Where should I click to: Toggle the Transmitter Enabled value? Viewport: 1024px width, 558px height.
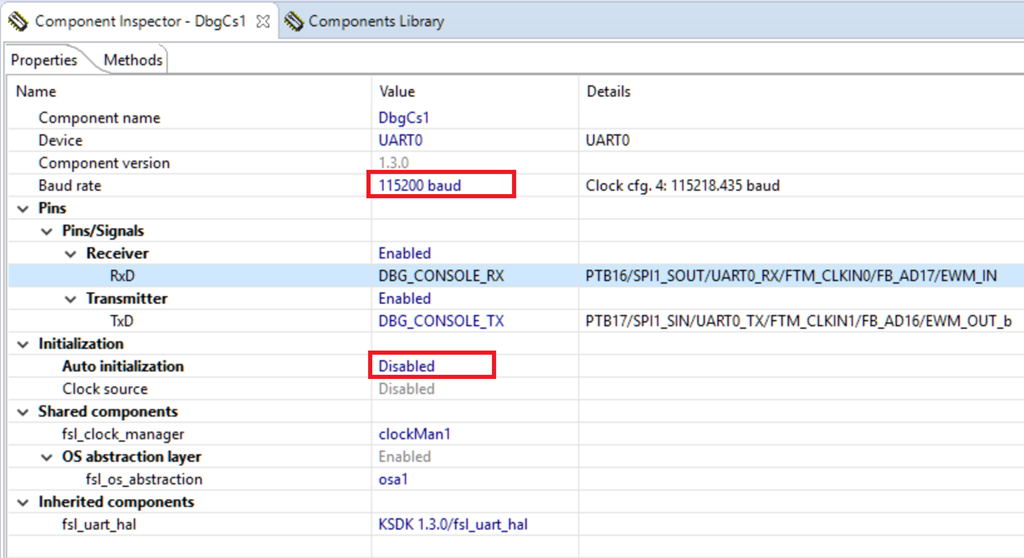(404, 299)
